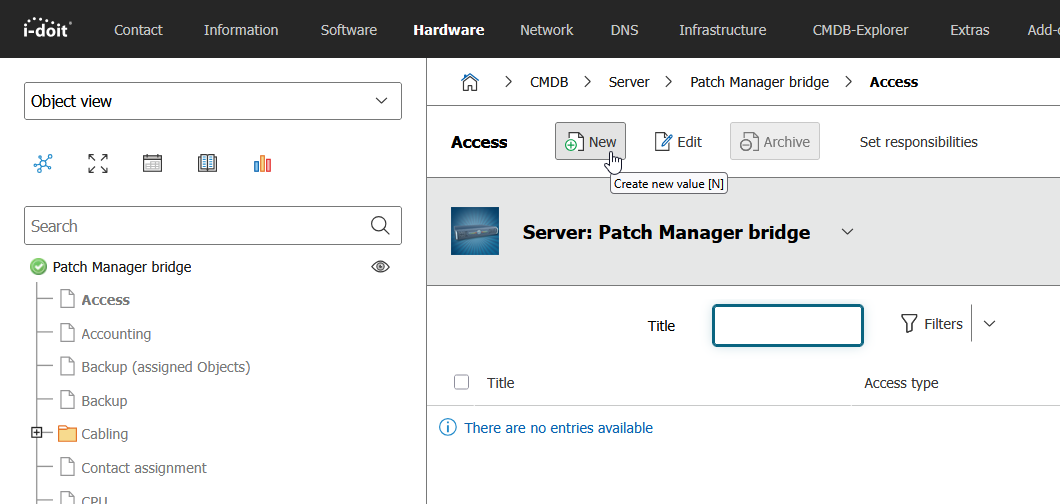Open the Software menu
Screen dimensions: 1060x504
point(349,30)
